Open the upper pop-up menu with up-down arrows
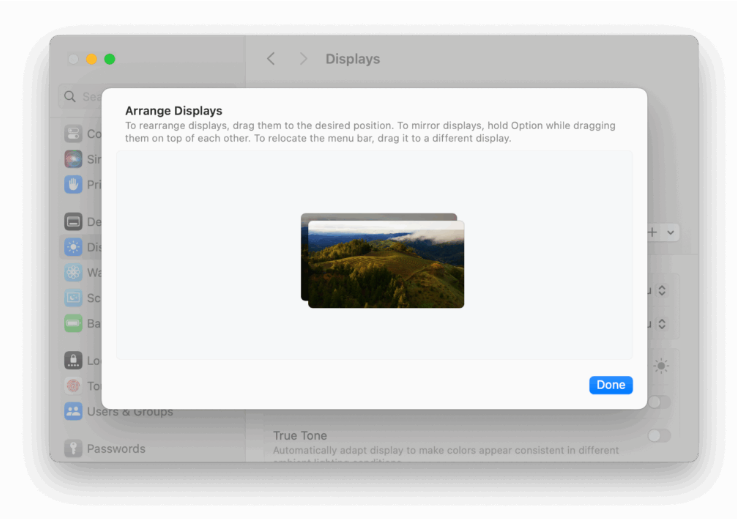The width and height of the screenshot is (737, 519). pyautogui.click(x=661, y=290)
